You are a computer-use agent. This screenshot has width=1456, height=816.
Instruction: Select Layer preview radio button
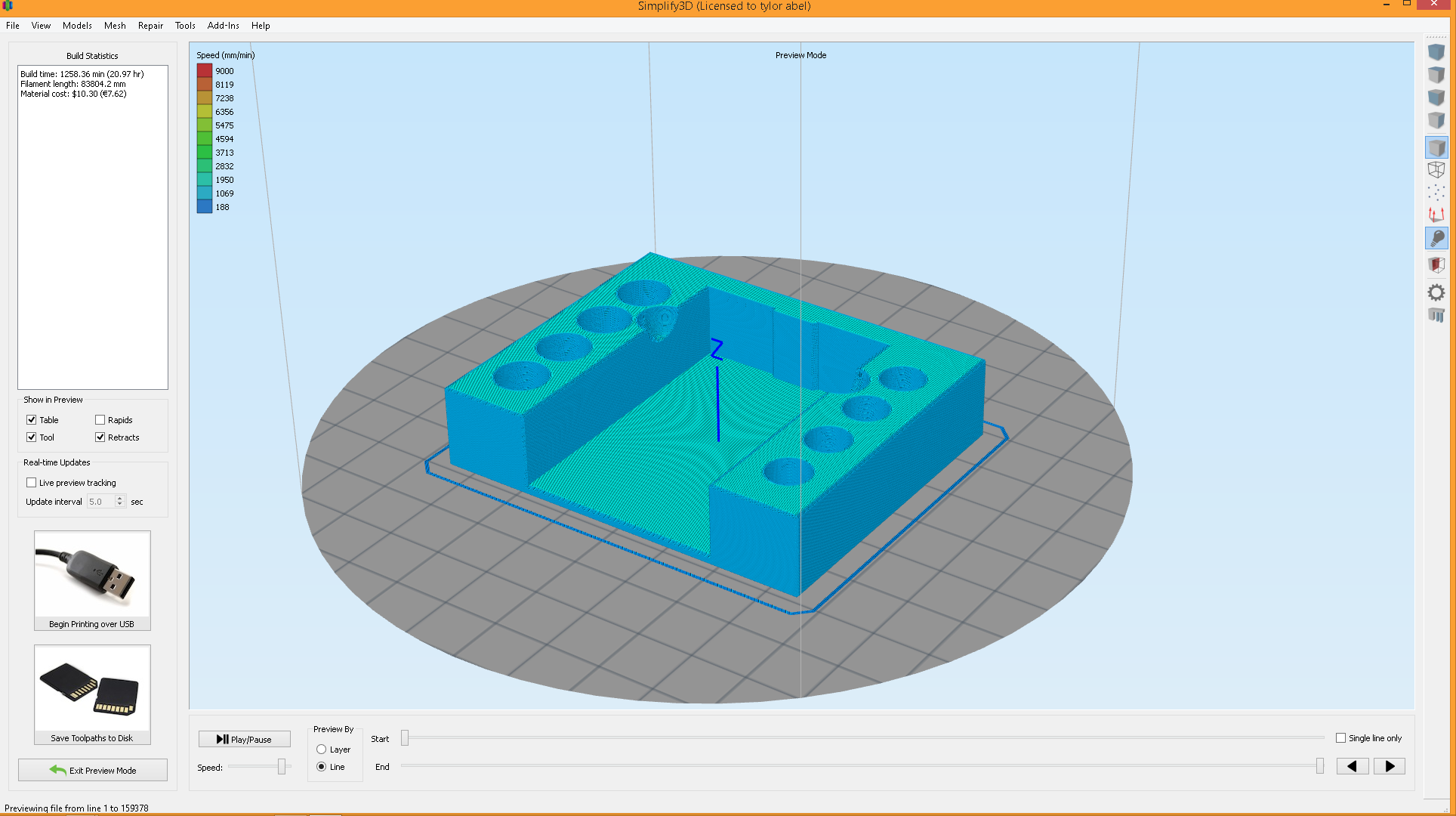pos(322,750)
